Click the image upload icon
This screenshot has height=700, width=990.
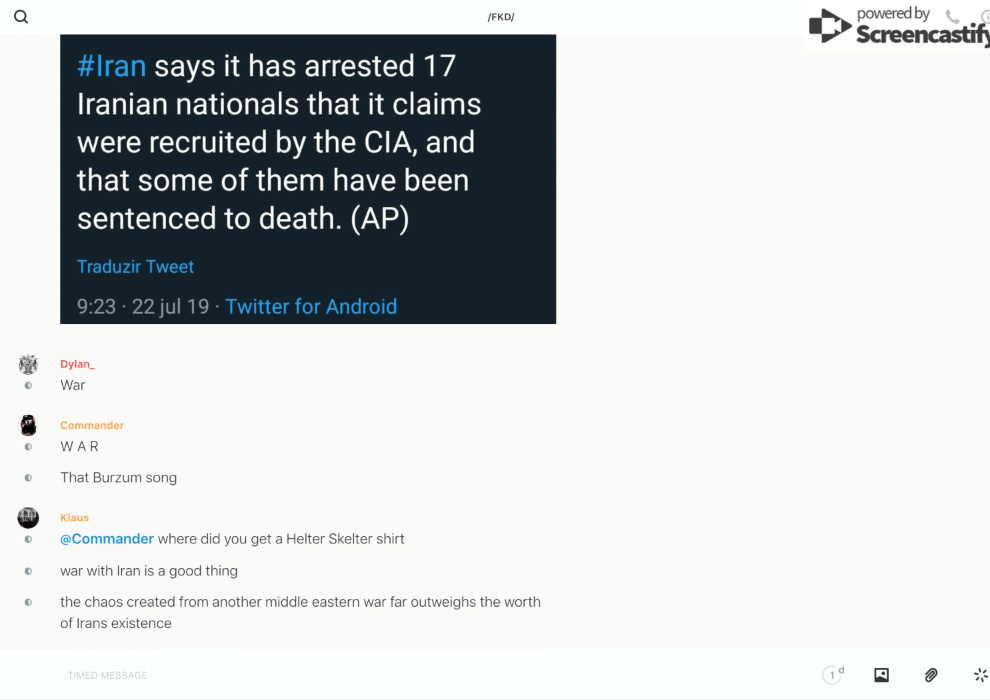tap(881, 675)
